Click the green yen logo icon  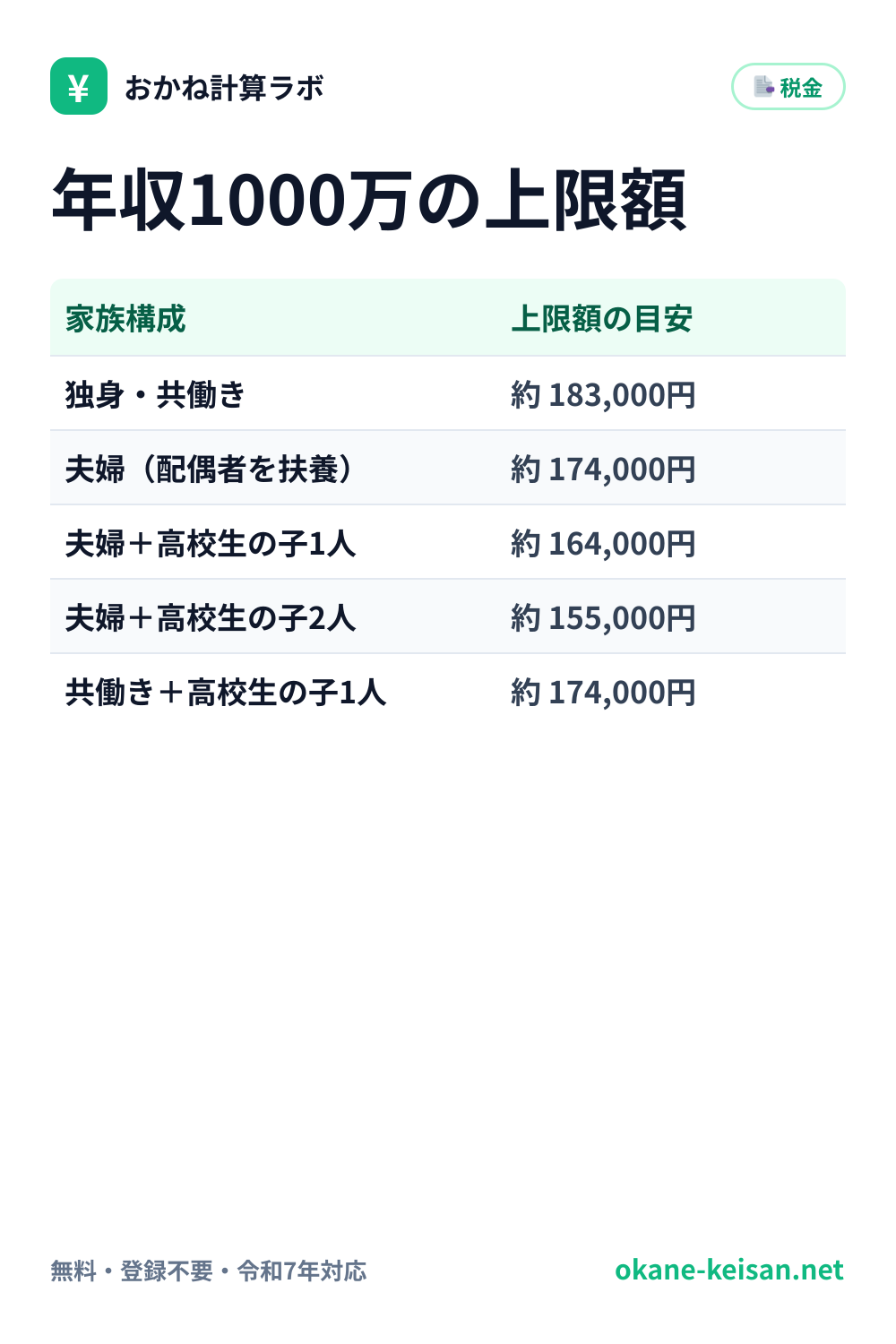click(x=79, y=86)
